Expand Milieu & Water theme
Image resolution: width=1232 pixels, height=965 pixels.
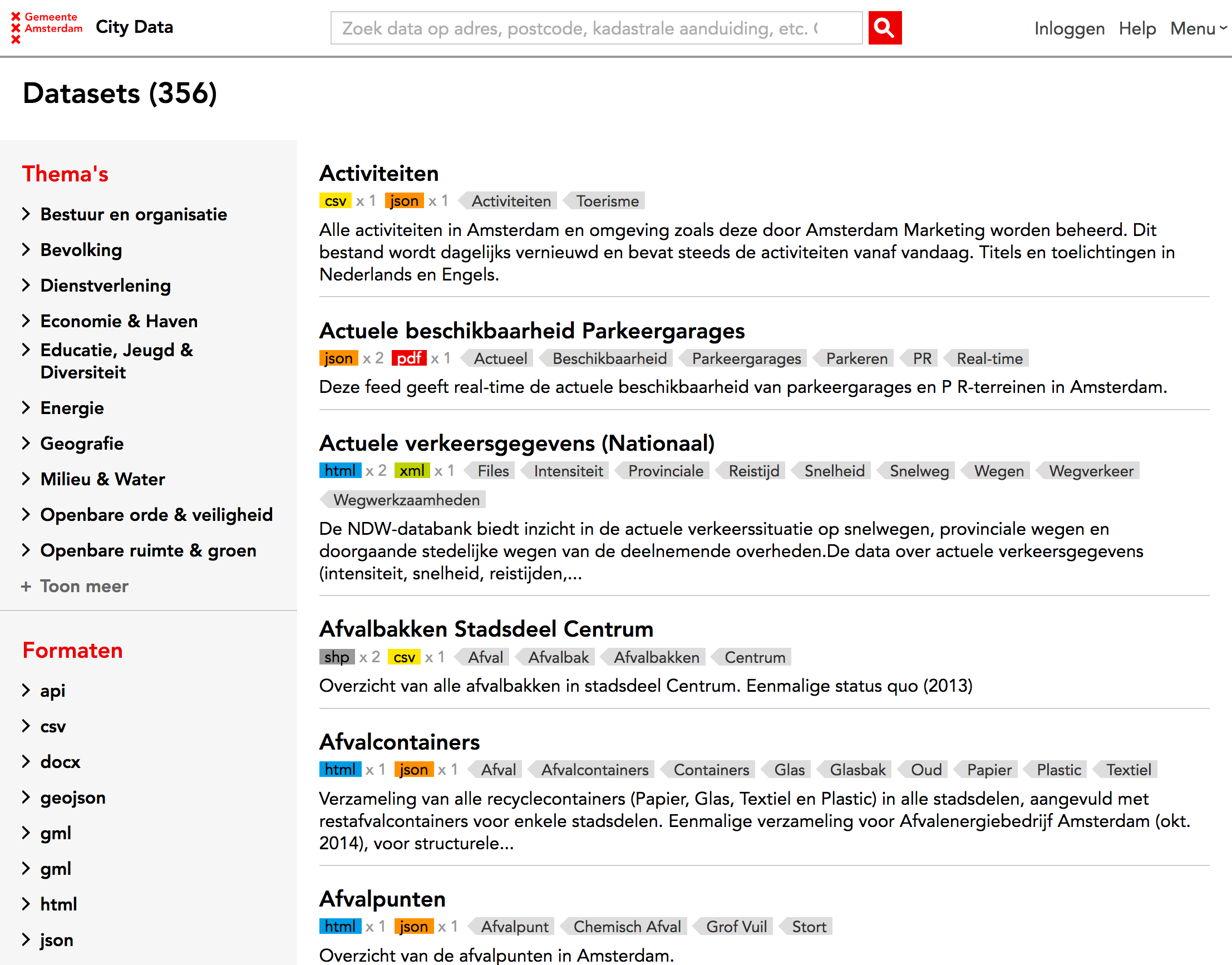click(x=102, y=479)
